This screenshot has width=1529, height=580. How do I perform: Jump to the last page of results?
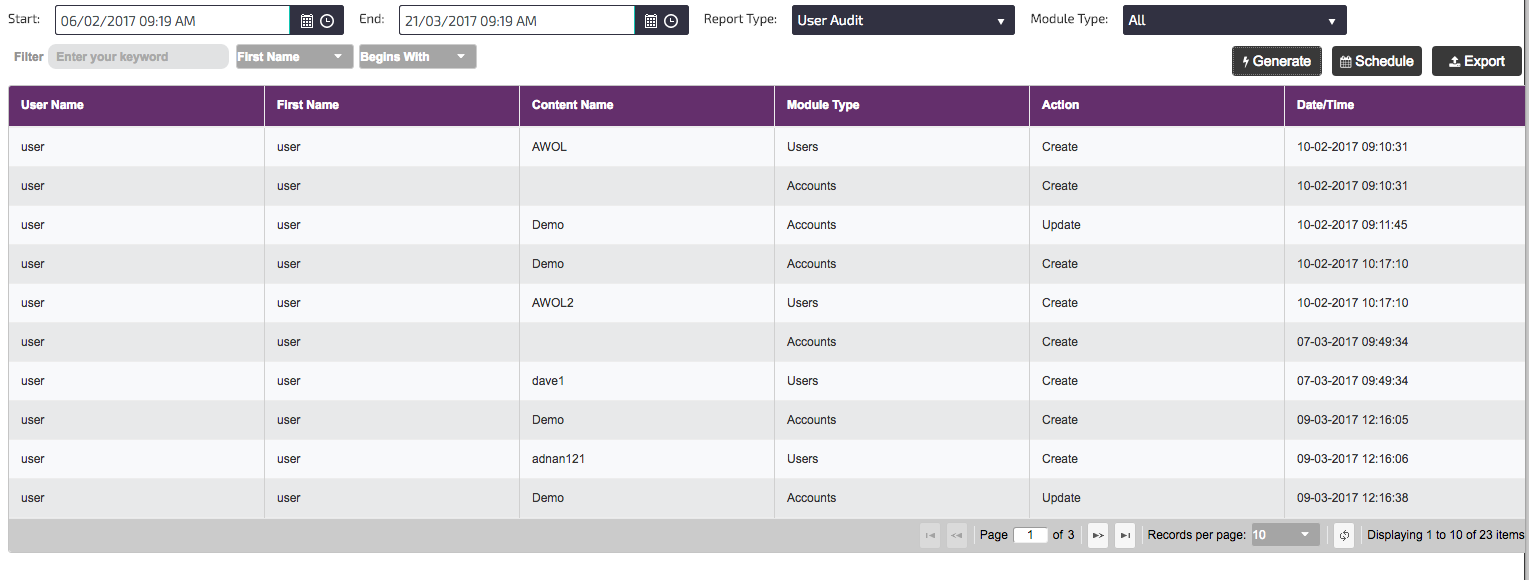[1125, 536]
